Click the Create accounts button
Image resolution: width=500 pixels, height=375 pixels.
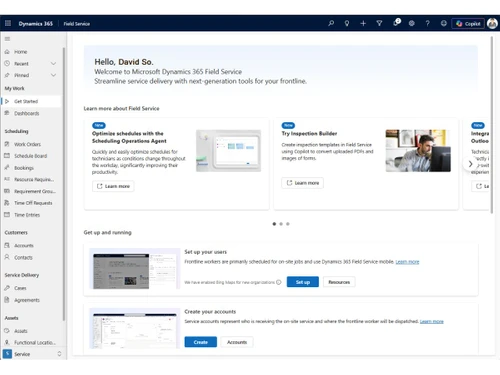[x=201, y=342]
